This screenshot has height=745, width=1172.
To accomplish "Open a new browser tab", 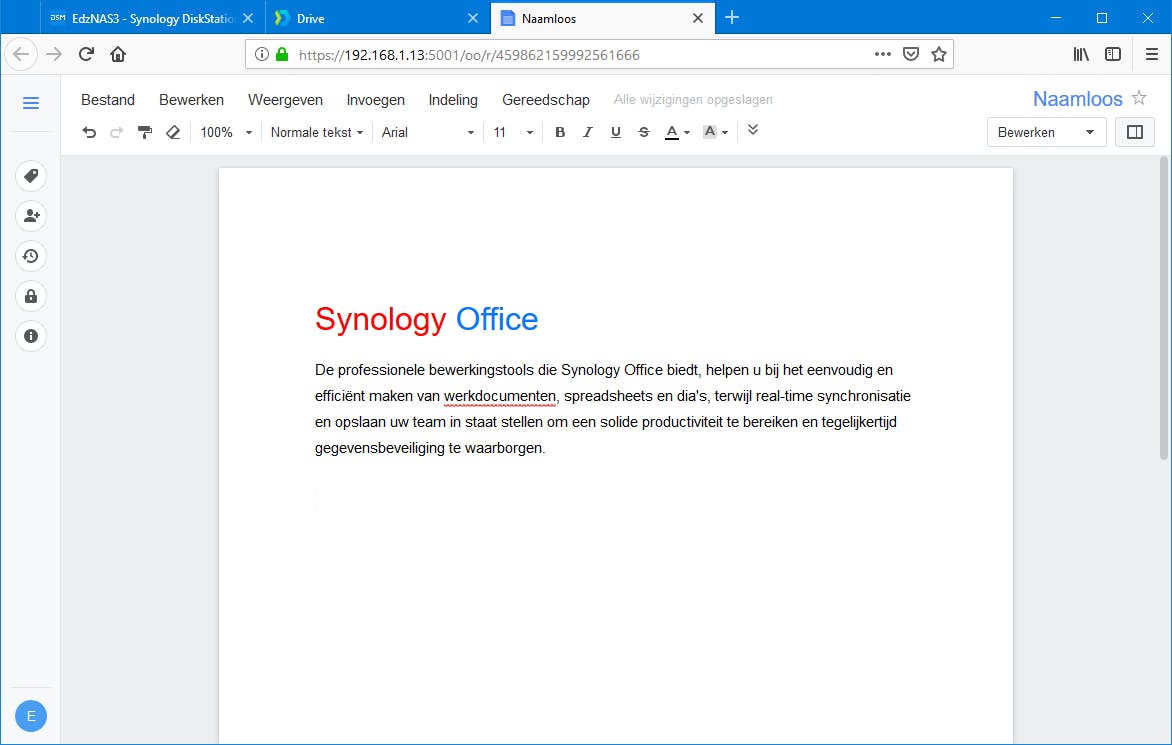I will tap(732, 18).
